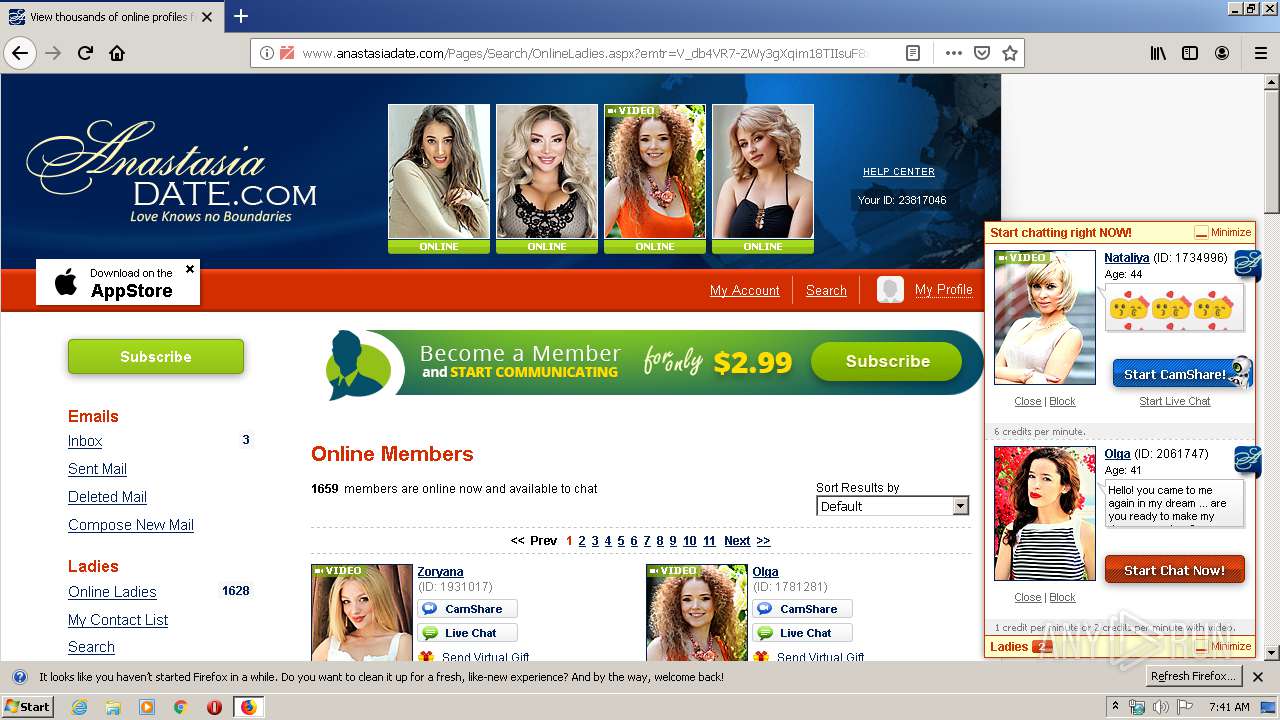Open the Online Ladies list

coord(112,592)
